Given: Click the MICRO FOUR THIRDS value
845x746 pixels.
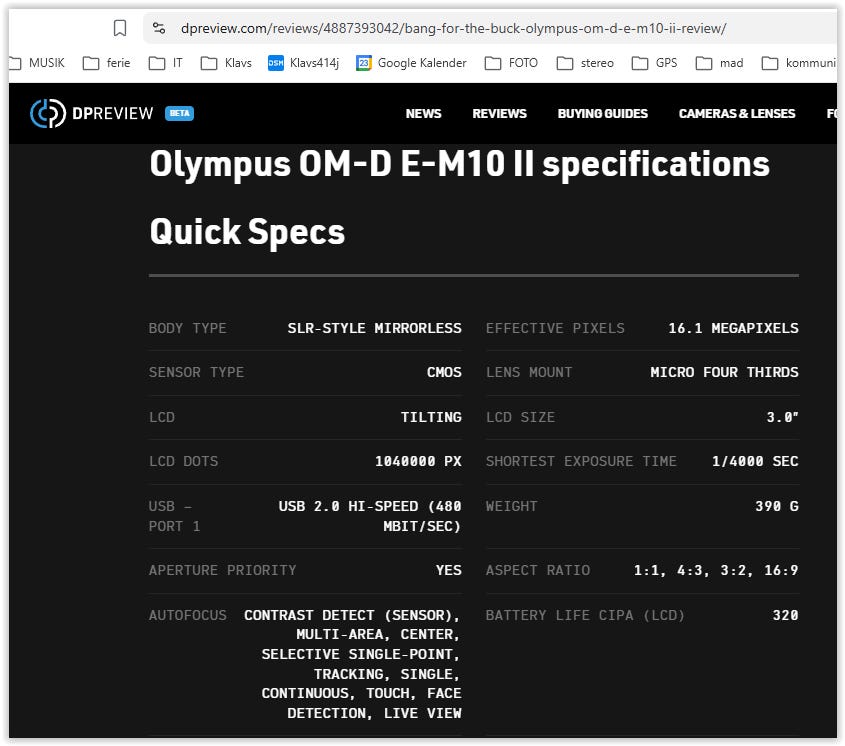Looking at the screenshot, I should (x=724, y=372).
